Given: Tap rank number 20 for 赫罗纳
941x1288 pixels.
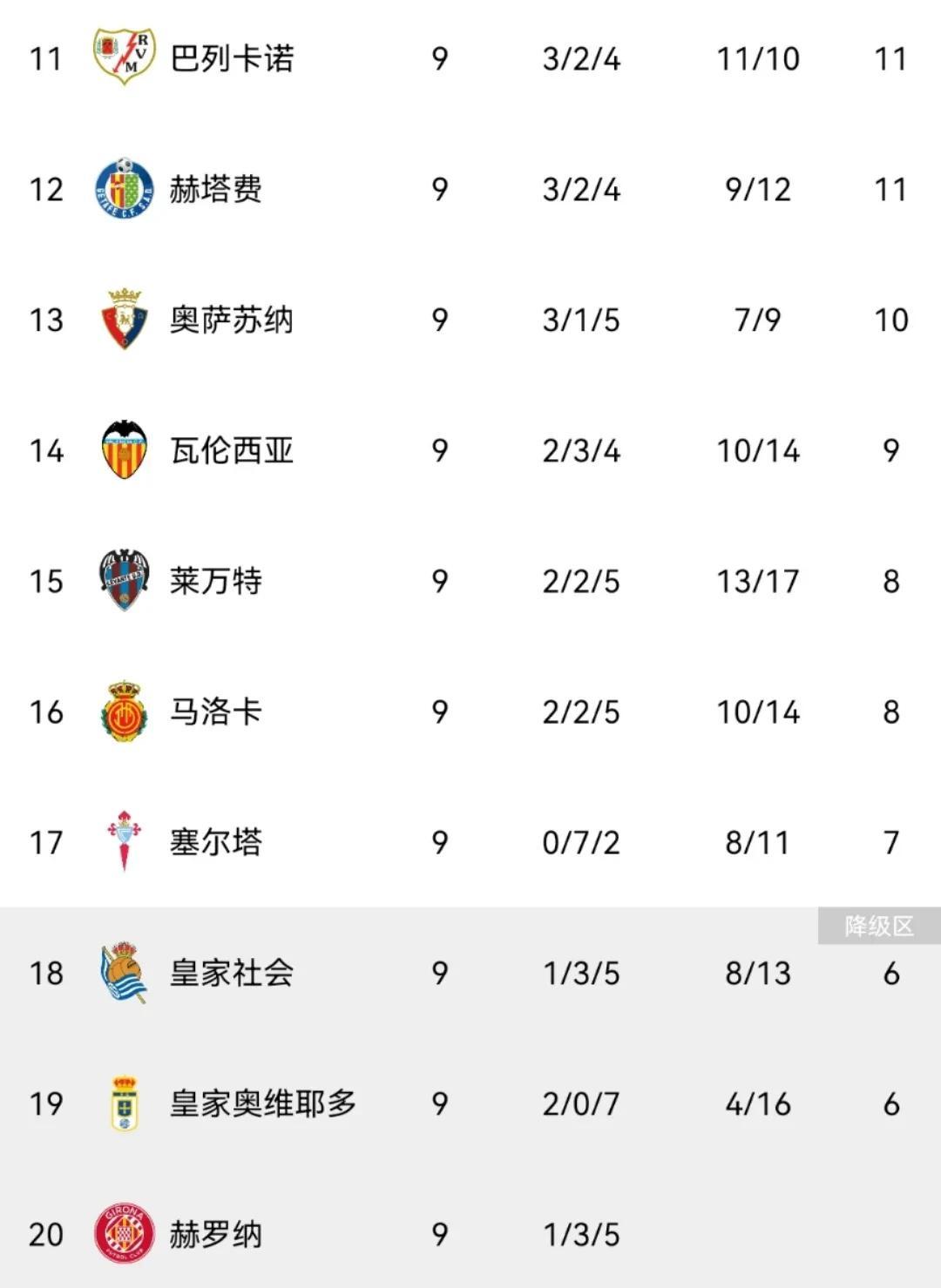Looking at the screenshot, I should 46,1234.
